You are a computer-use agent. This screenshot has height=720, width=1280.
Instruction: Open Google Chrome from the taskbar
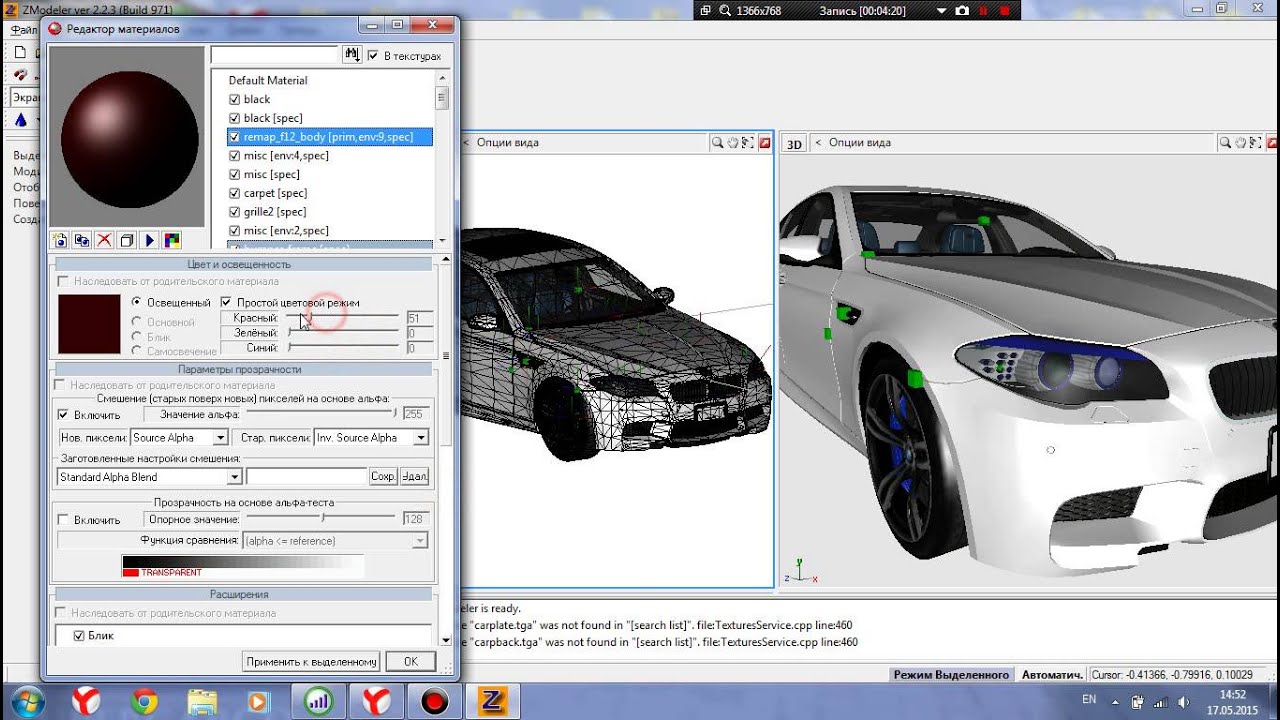[x=144, y=701]
